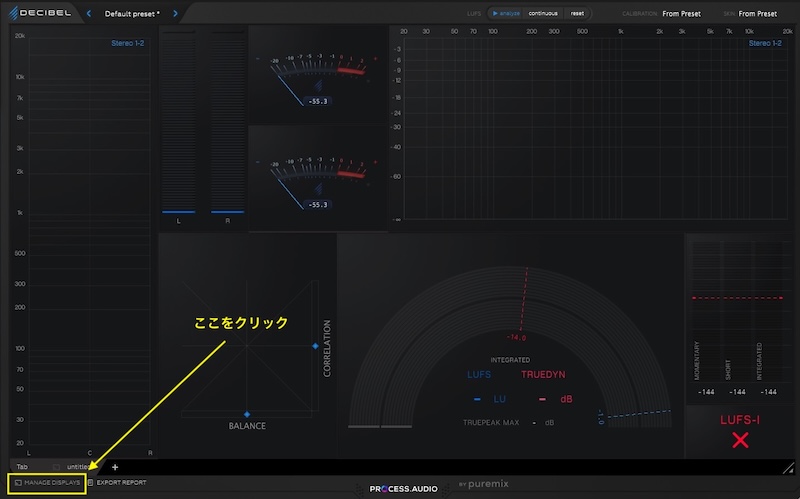Click the plus icon to add a tab
The image size is (800, 499).
tap(115, 466)
